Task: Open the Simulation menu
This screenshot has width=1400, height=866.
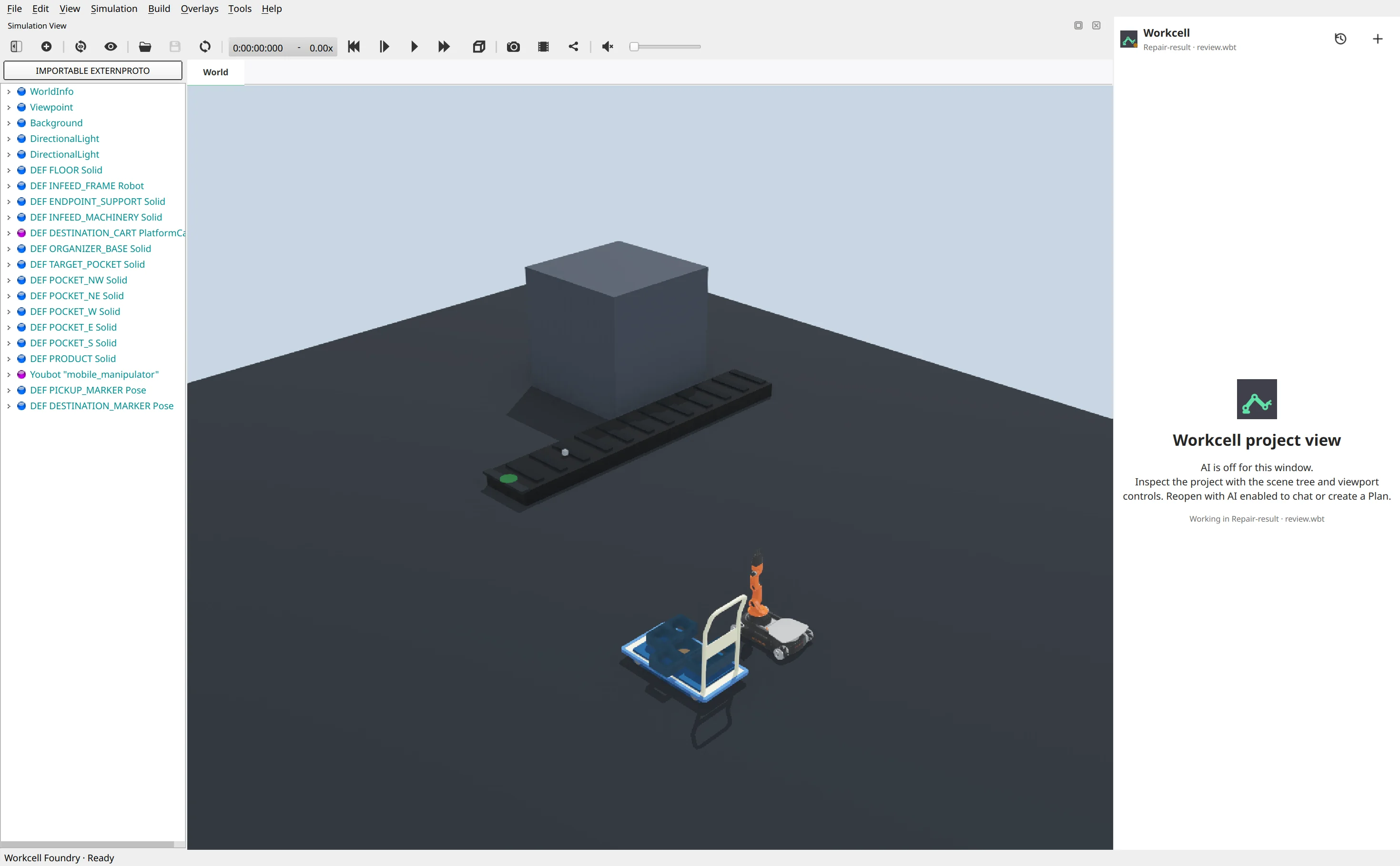Action: click(x=114, y=9)
